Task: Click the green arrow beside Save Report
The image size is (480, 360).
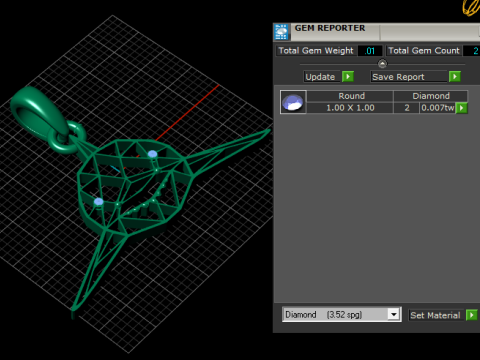Action: (x=455, y=77)
